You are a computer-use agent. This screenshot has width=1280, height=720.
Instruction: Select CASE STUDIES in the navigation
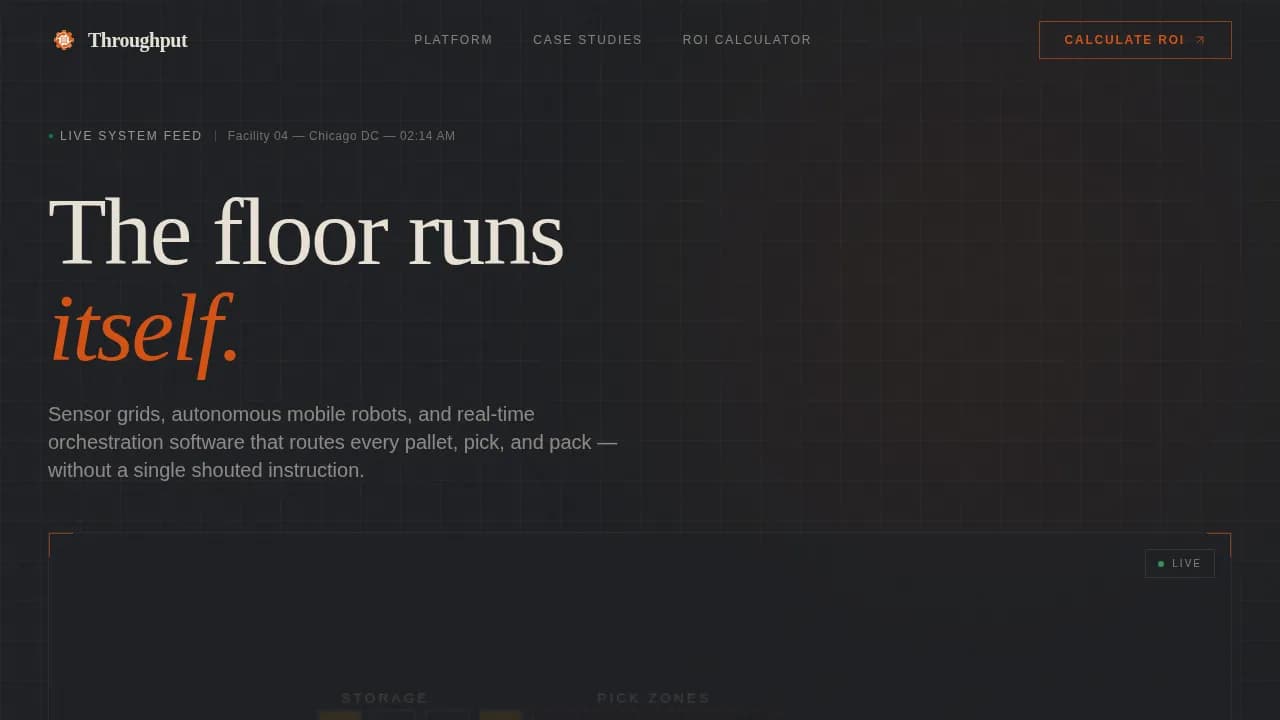(x=587, y=40)
